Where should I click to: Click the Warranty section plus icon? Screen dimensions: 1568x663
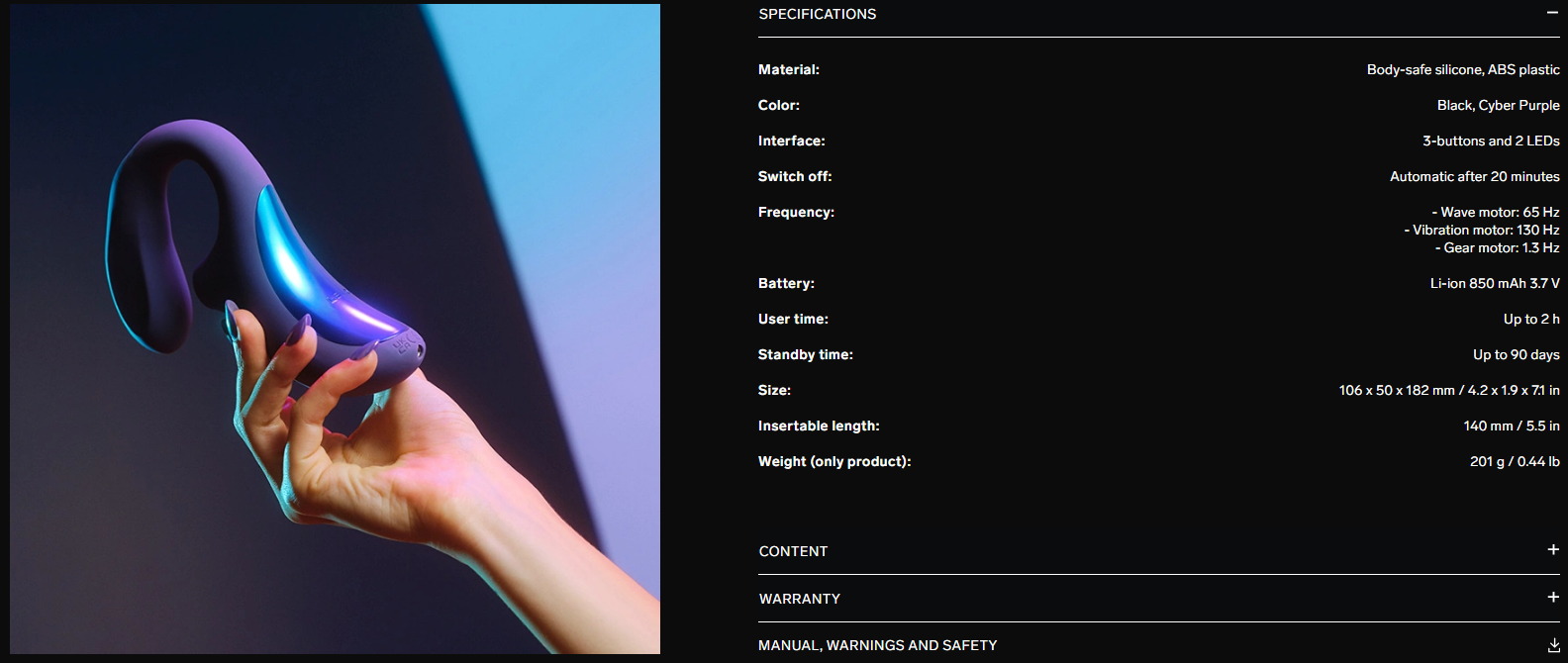[x=1553, y=597]
